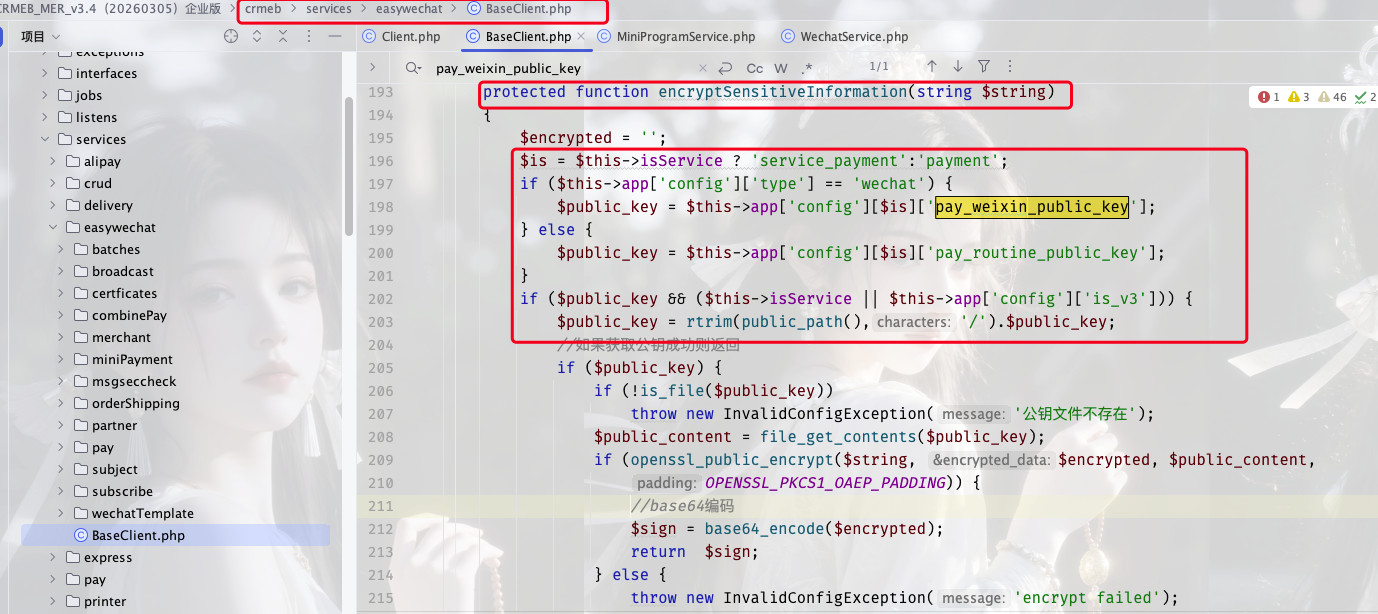Click the find input containing pay_weixin_public_key
This screenshot has width=1378, height=614.
tap(560, 68)
